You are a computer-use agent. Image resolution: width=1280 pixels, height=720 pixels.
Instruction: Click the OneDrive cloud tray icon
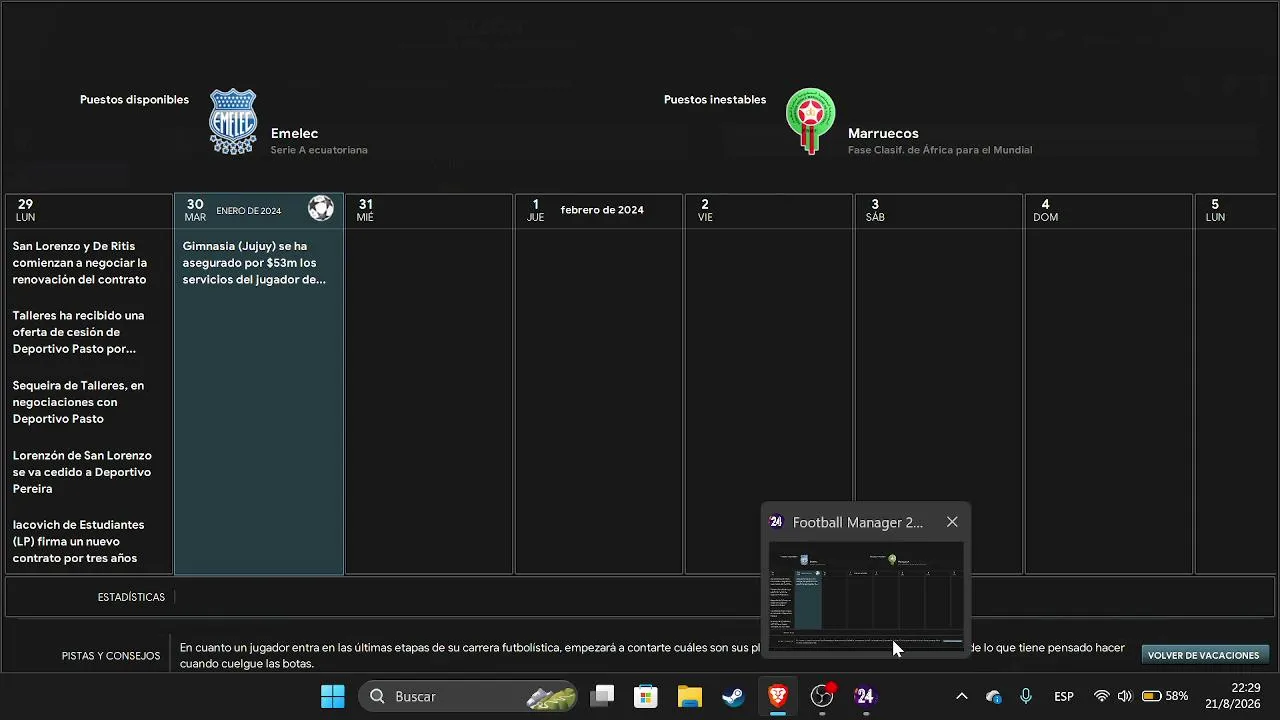994,696
